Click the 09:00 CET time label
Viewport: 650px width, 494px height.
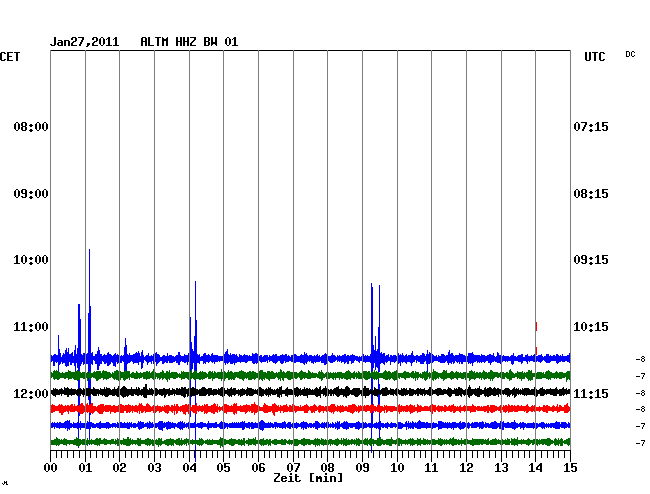coord(31,194)
